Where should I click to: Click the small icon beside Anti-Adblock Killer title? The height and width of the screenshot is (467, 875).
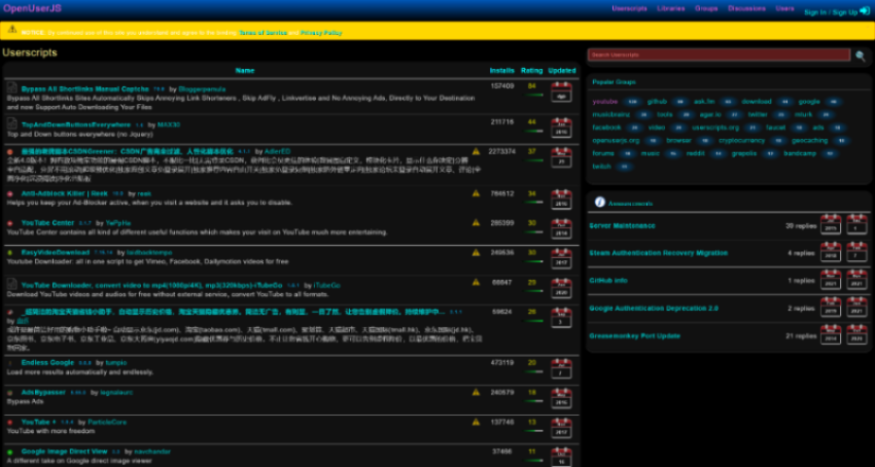coord(10,194)
